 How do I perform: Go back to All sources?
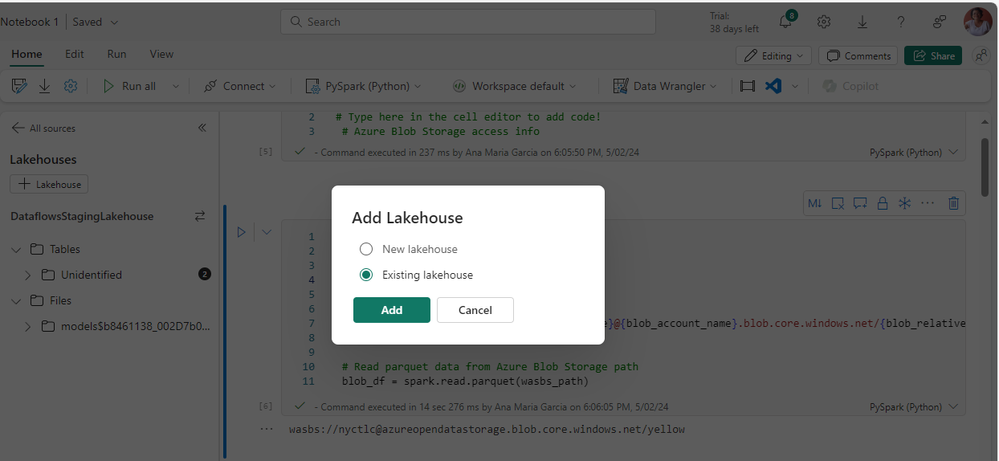(x=43, y=128)
